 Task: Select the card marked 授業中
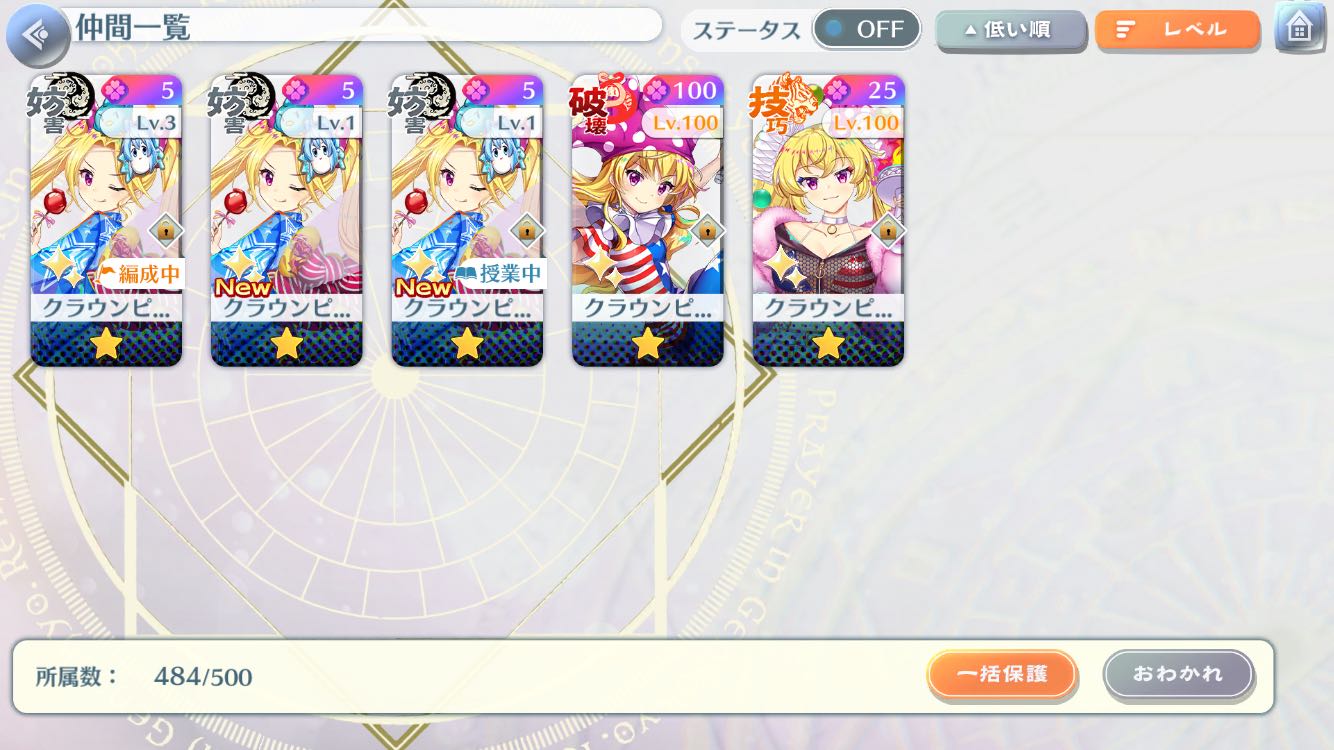coord(467,220)
